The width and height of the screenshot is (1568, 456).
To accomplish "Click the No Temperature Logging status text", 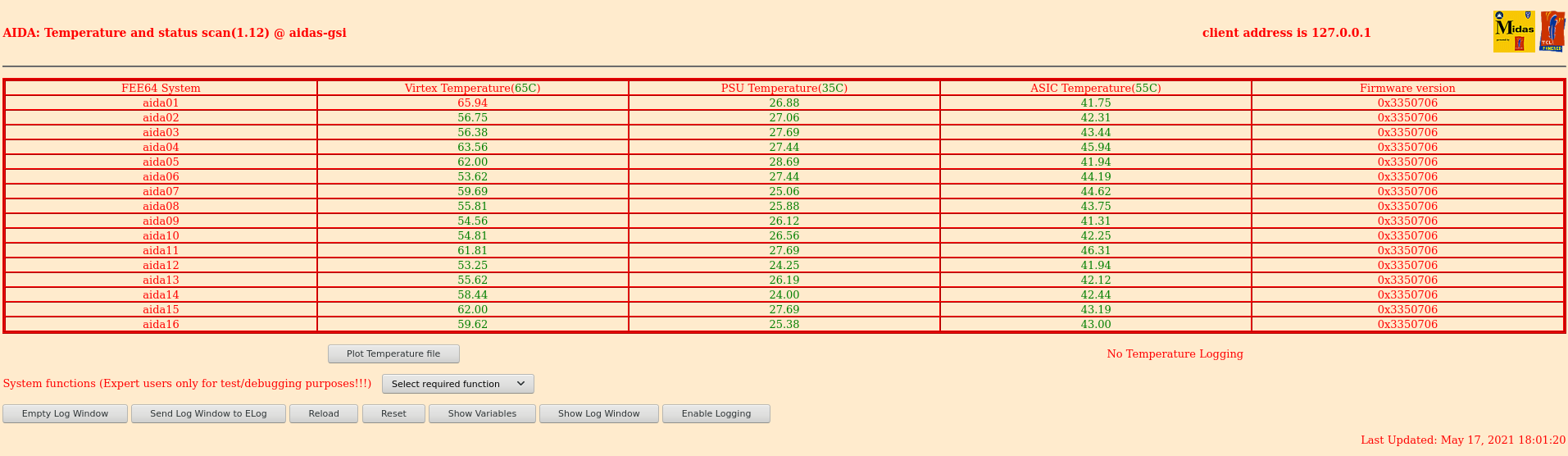I will [x=1175, y=353].
